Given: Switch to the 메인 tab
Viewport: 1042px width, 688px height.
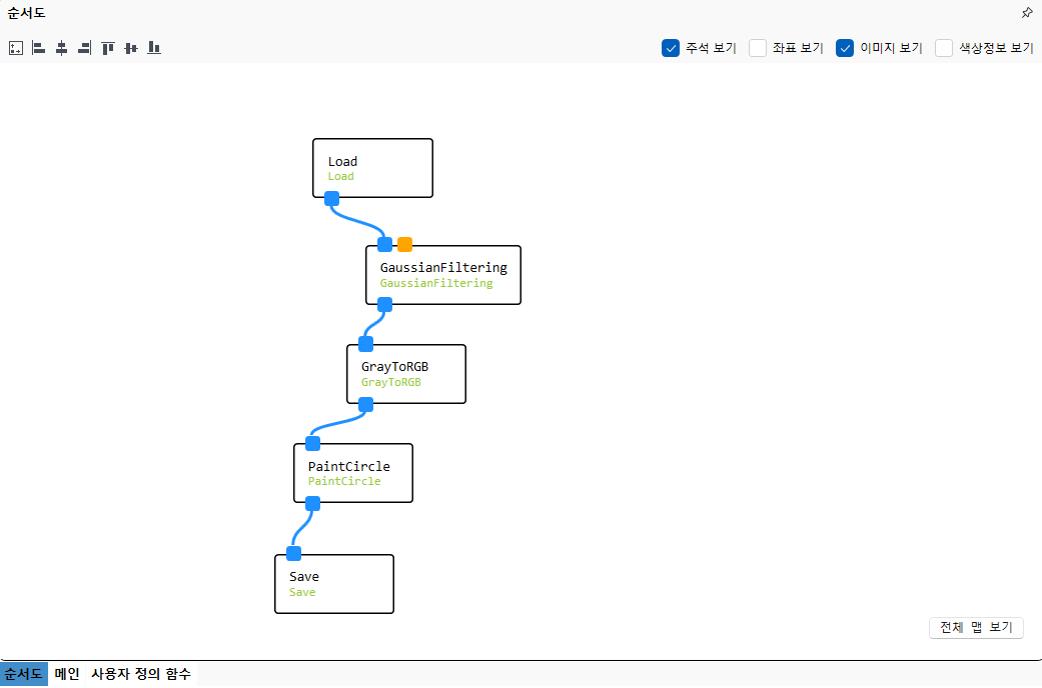Looking at the screenshot, I should click(x=67, y=674).
